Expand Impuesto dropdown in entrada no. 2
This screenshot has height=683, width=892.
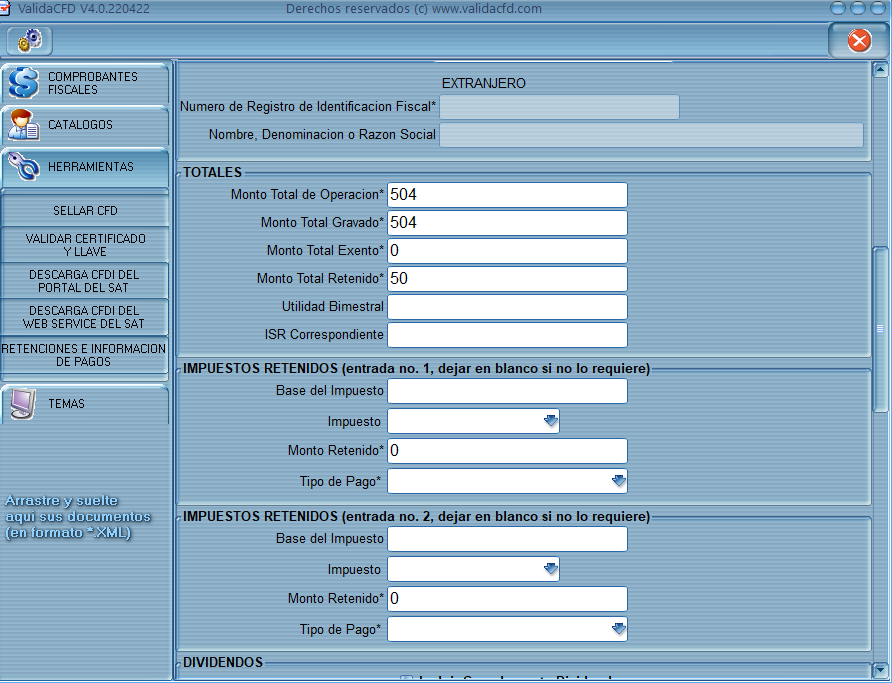coord(550,569)
